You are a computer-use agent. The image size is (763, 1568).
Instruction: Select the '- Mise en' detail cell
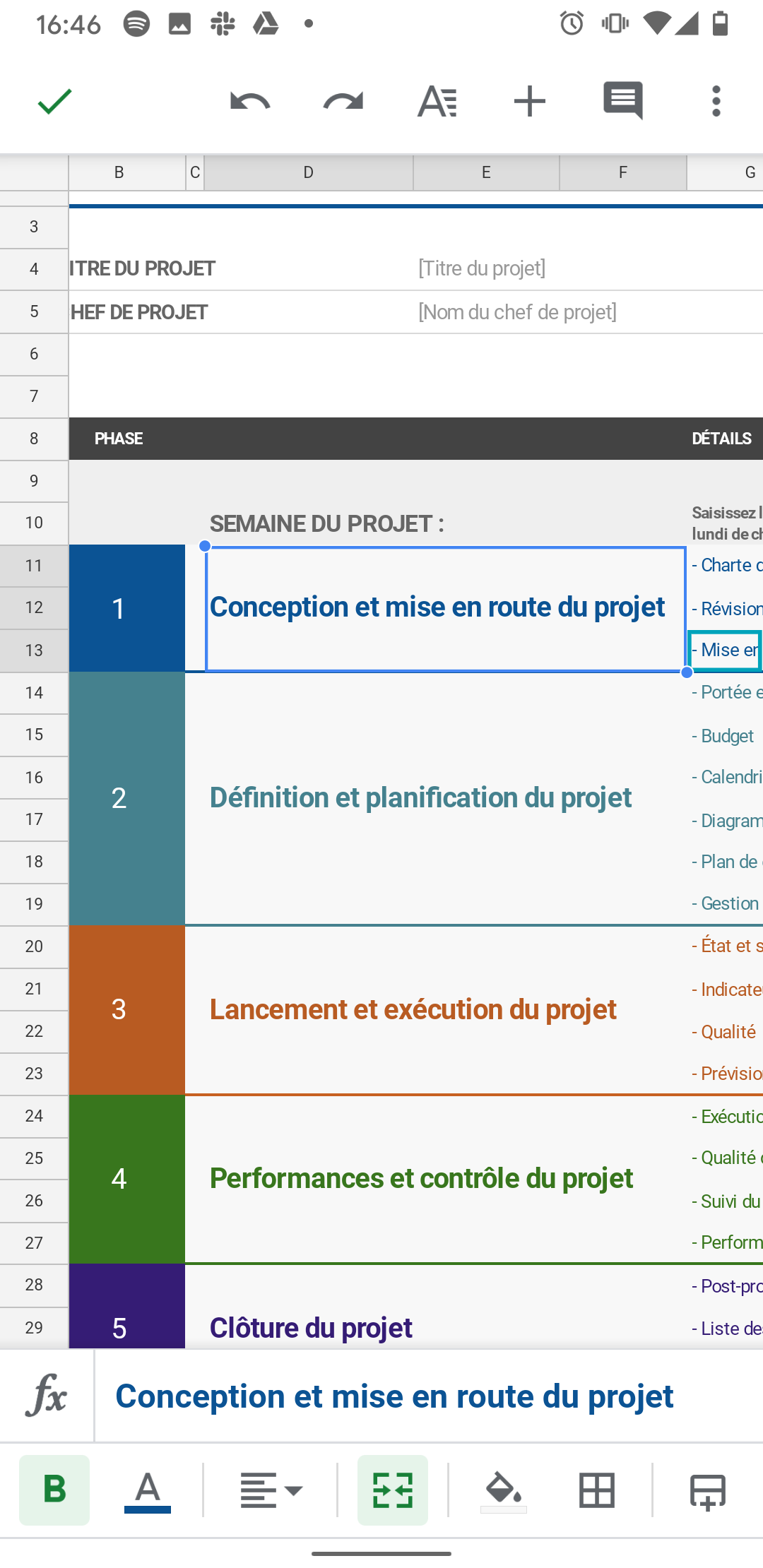[x=726, y=651]
